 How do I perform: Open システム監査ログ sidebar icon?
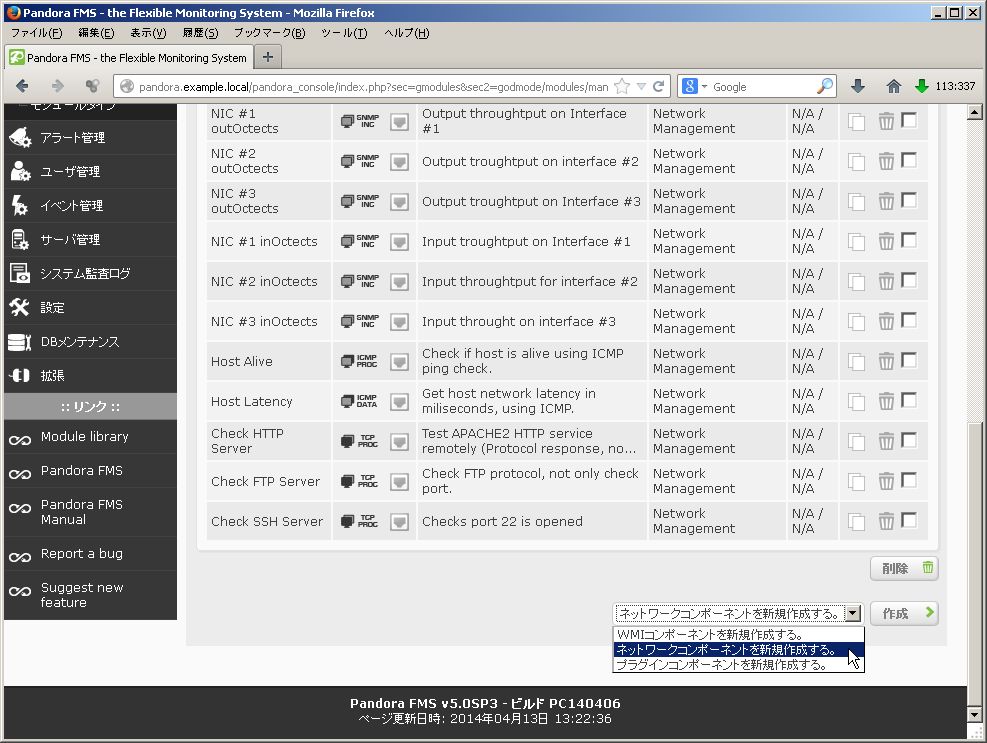pos(20,273)
